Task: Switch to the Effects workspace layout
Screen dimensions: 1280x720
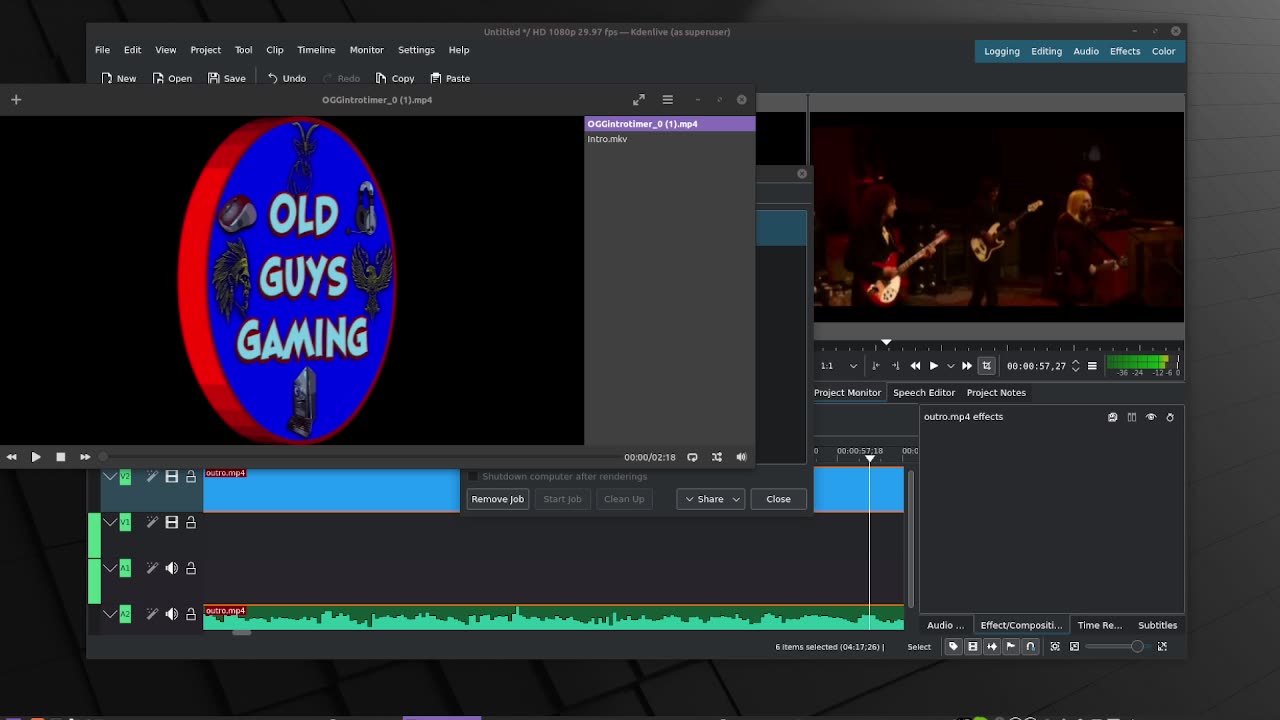Action: pos(1125,51)
